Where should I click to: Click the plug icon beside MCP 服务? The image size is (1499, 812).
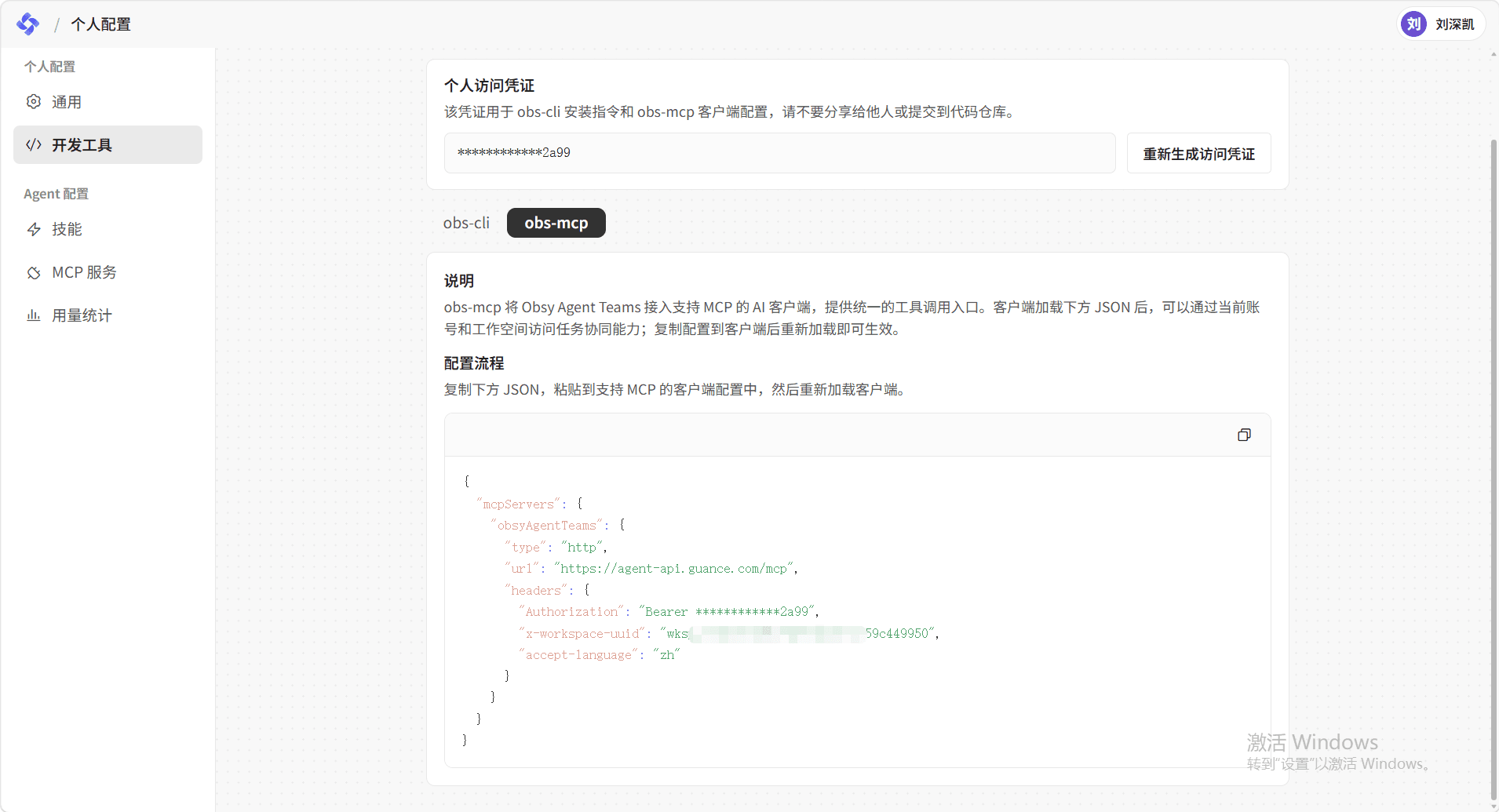[x=34, y=272]
